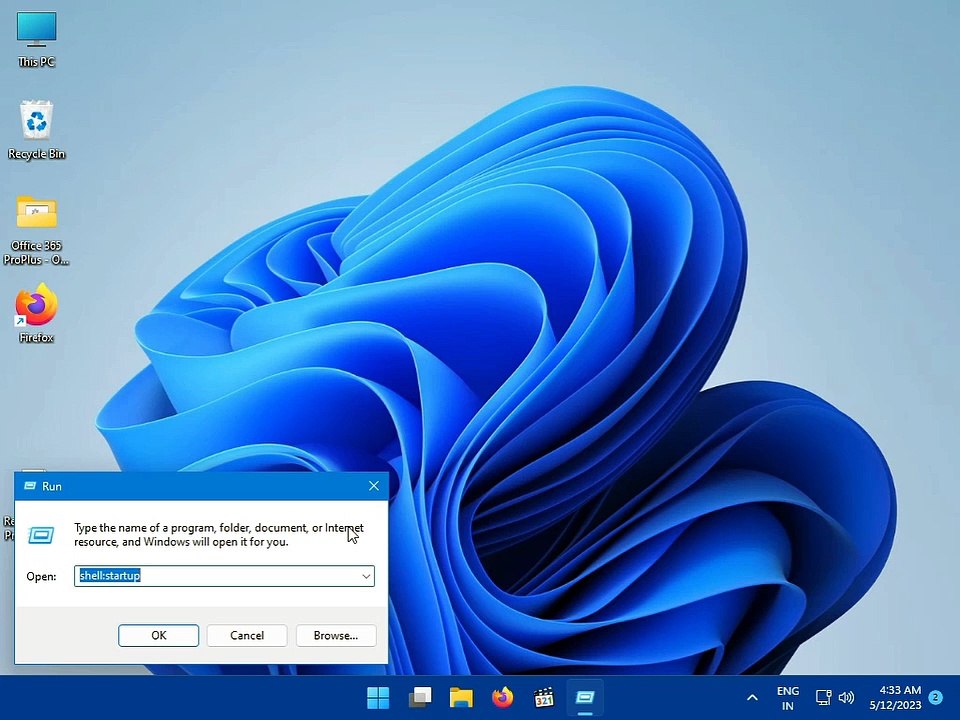The width and height of the screenshot is (960, 720).
Task: Click the Run app taskbar icon
Action: [585, 697]
